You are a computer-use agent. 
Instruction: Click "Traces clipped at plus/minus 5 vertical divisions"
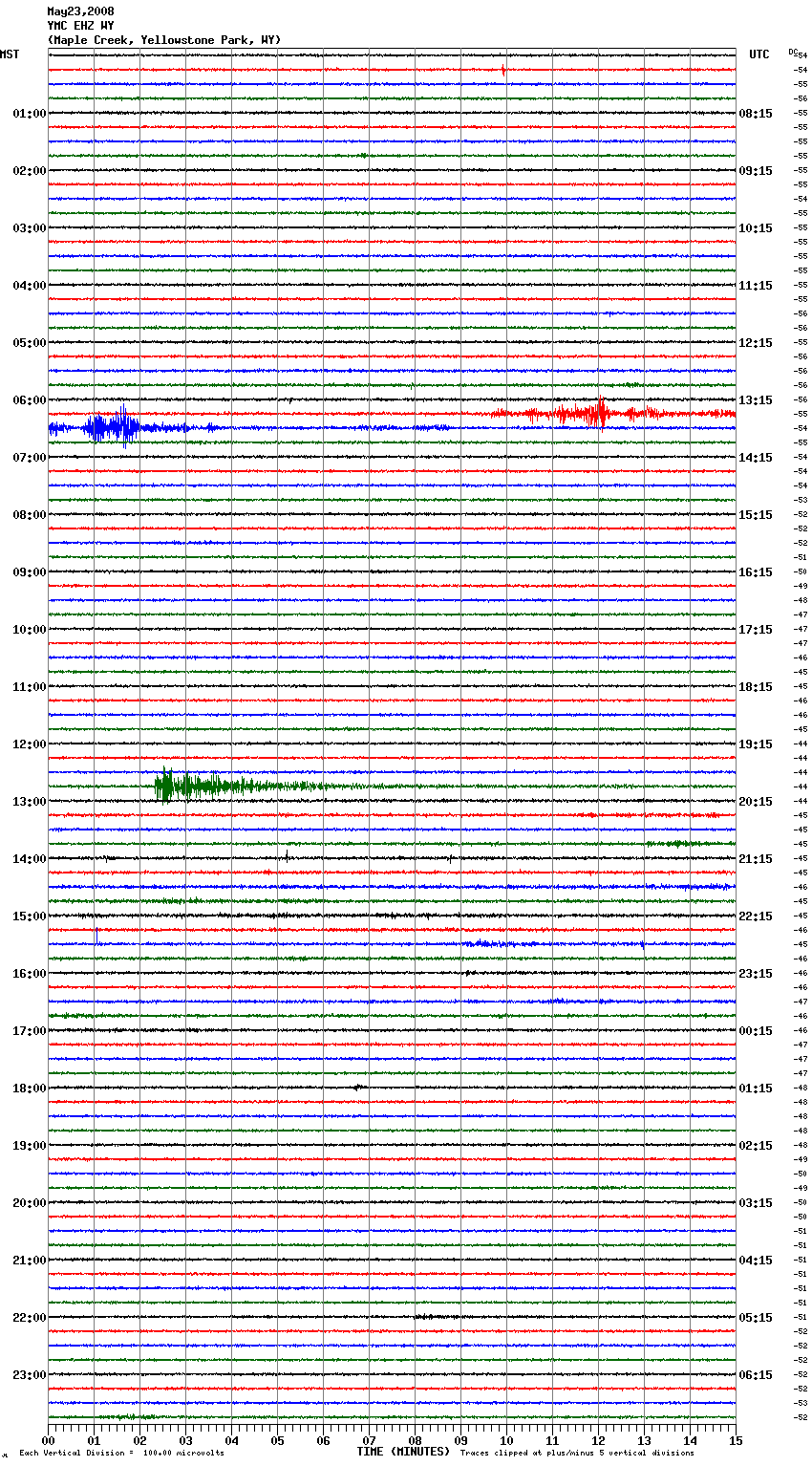(x=577, y=1454)
